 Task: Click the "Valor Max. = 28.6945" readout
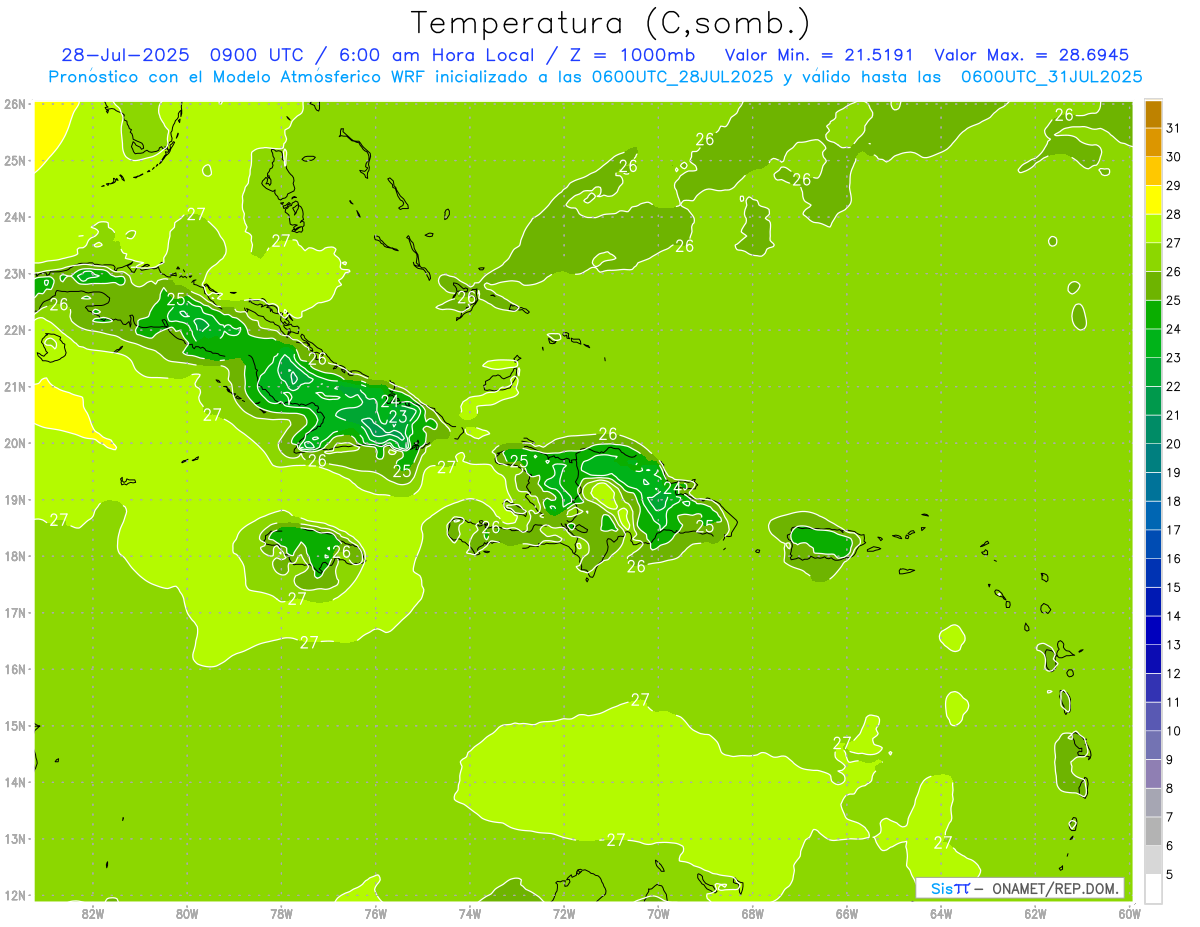(1031, 55)
